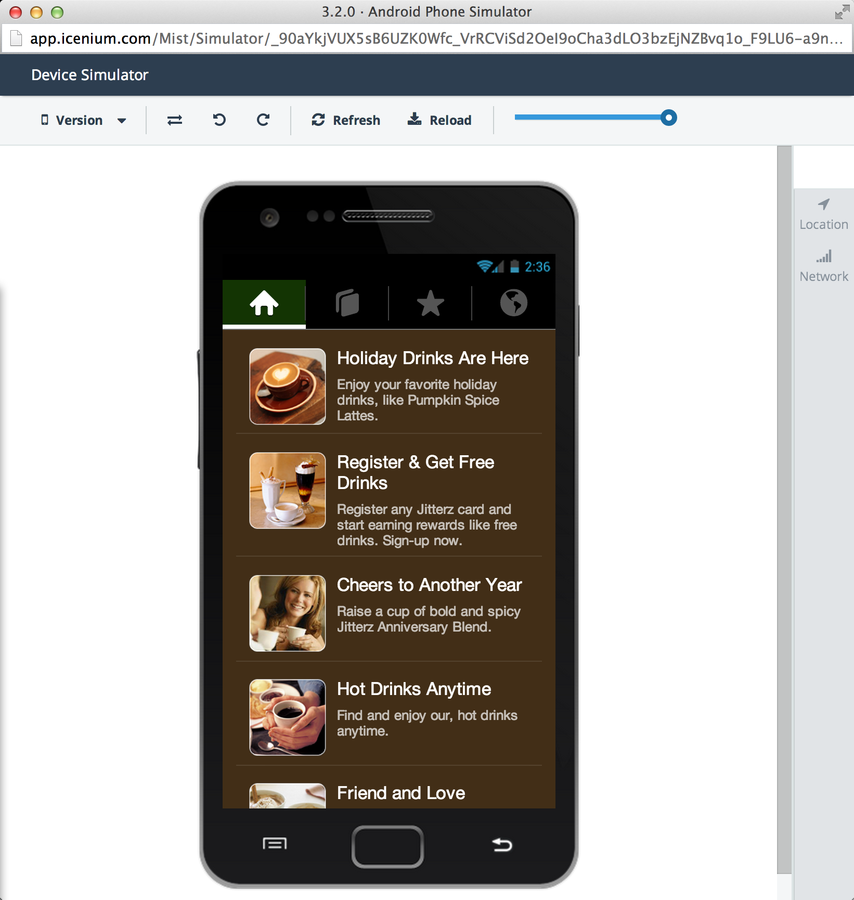The width and height of the screenshot is (854, 900).
Task: Click the battery status icon on phone
Action: (x=515, y=266)
